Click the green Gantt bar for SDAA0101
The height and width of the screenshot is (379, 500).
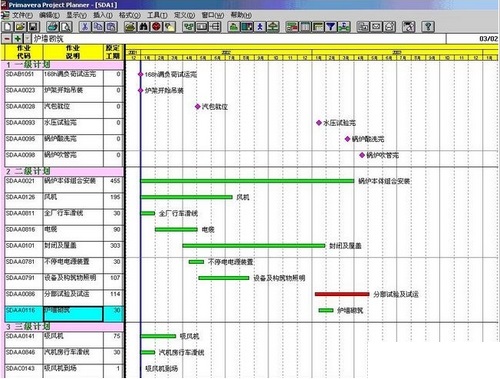click(x=254, y=246)
